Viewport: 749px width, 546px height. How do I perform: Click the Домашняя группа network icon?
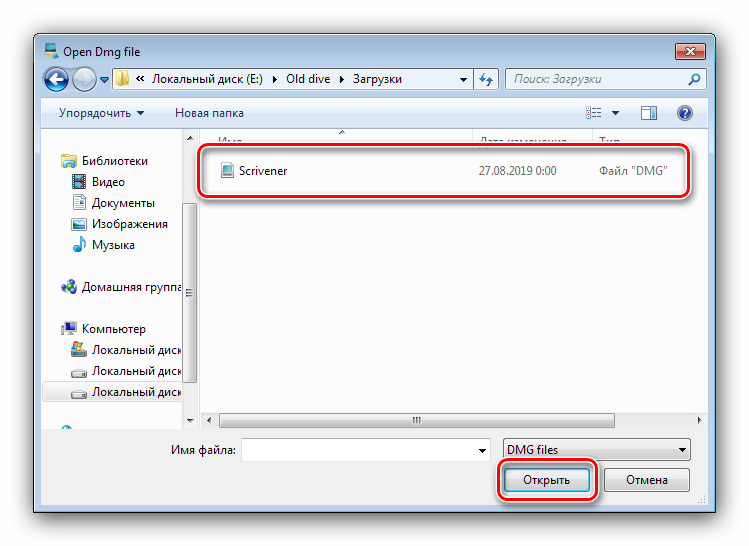pos(69,287)
